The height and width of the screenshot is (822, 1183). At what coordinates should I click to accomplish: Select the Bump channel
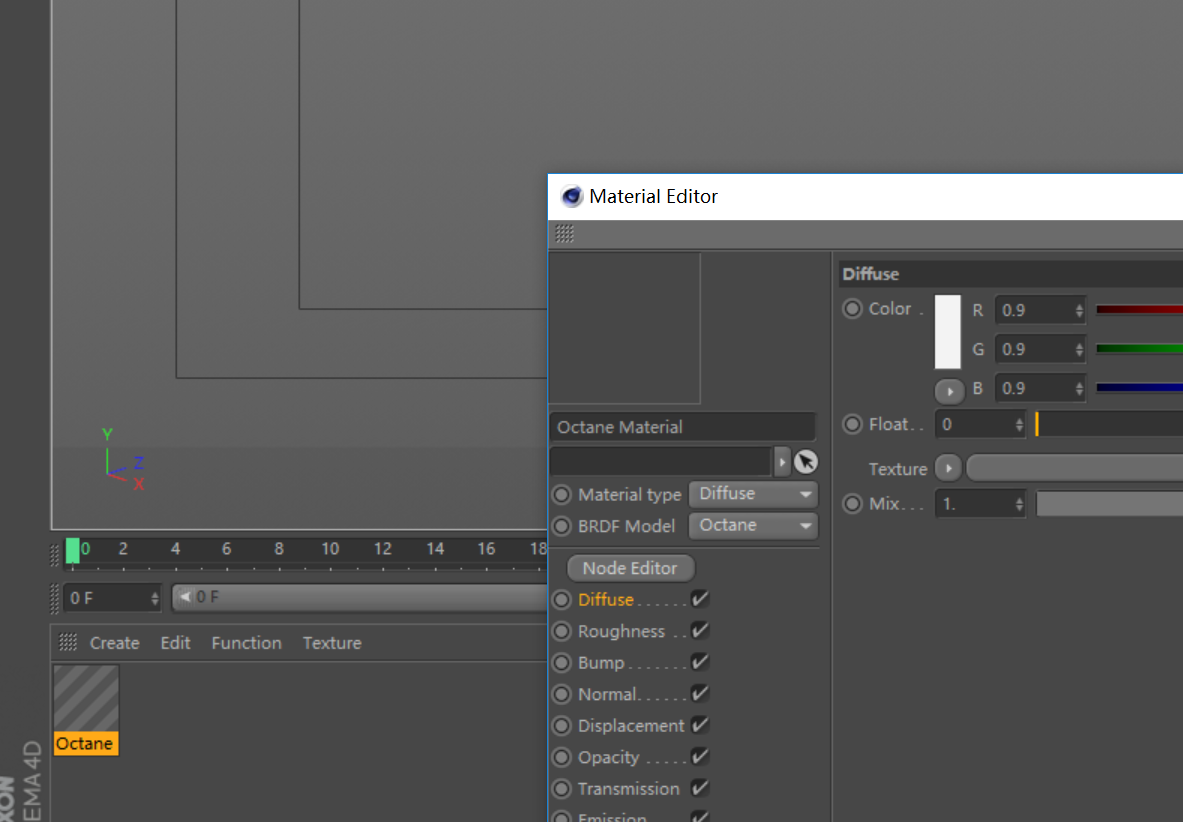[601, 663]
